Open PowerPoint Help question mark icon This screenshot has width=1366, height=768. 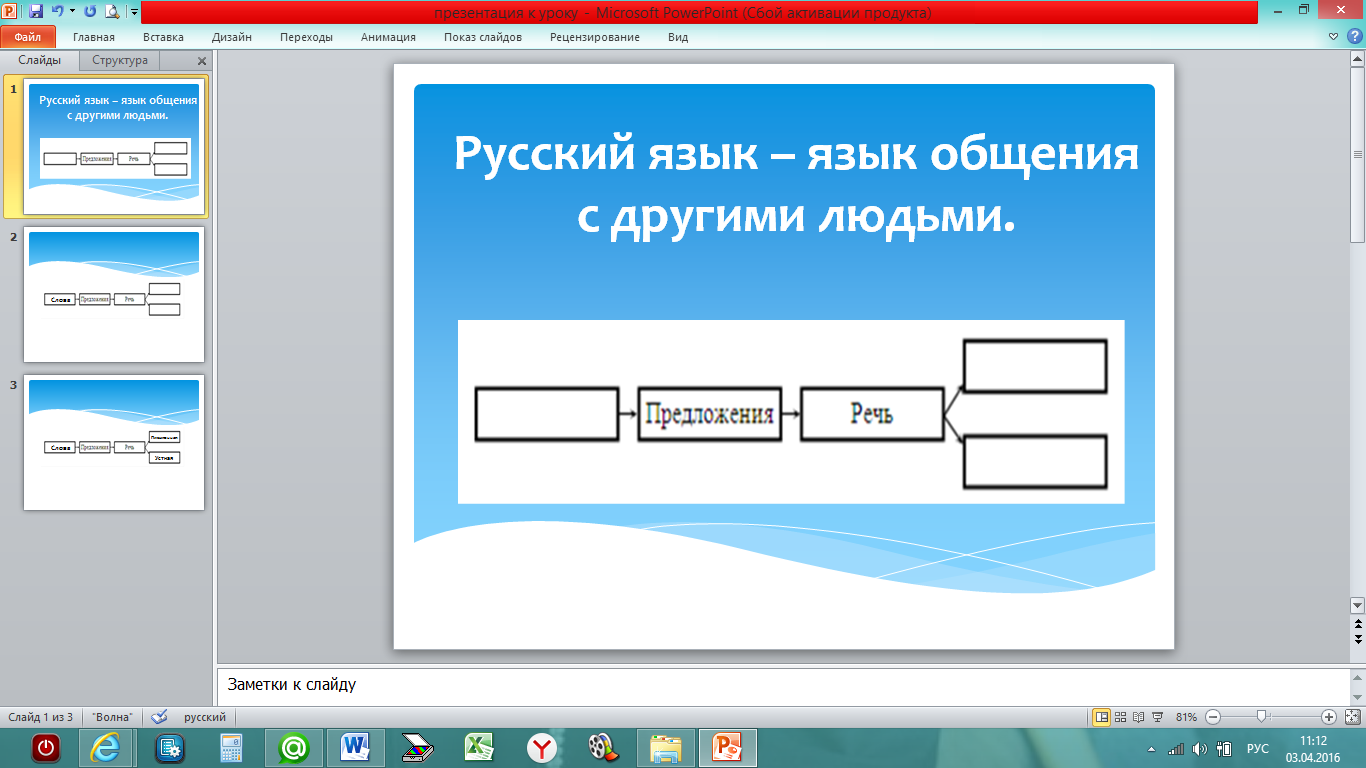coord(1355,37)
